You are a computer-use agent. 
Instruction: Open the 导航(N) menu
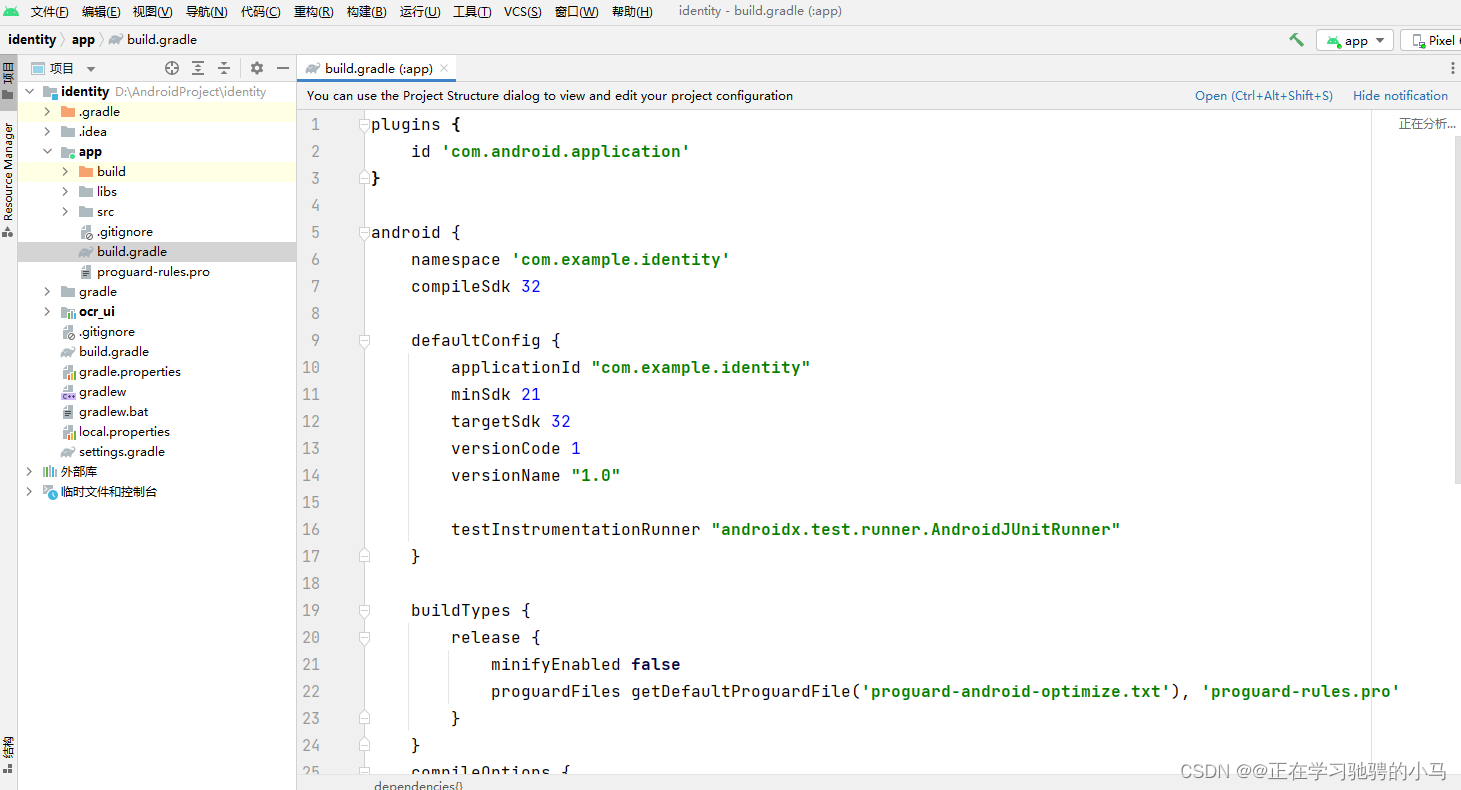tap(206, 12)
